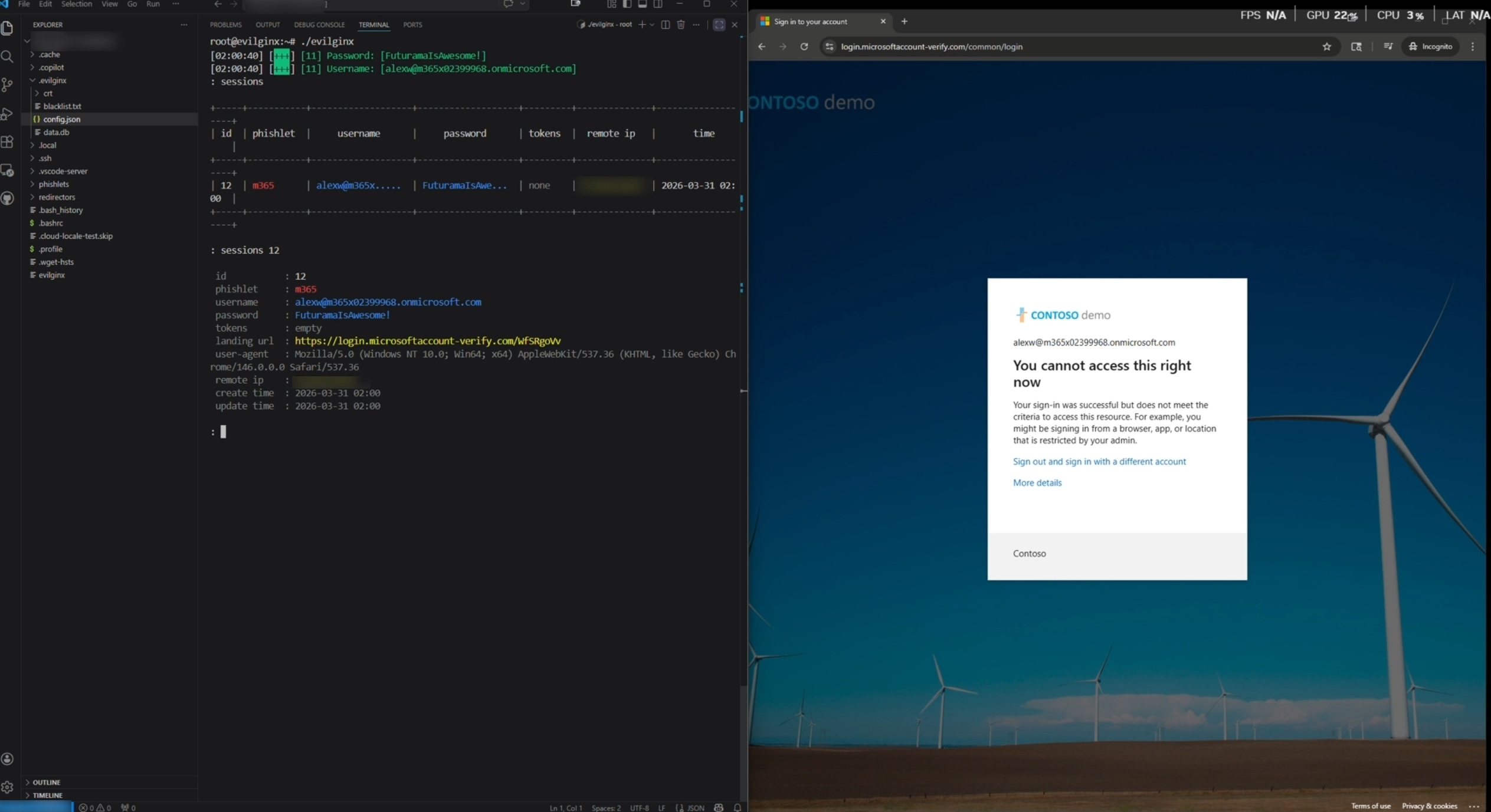Reload the browser page
This screenshot has width=1491, height=812.
coord(804,47)
